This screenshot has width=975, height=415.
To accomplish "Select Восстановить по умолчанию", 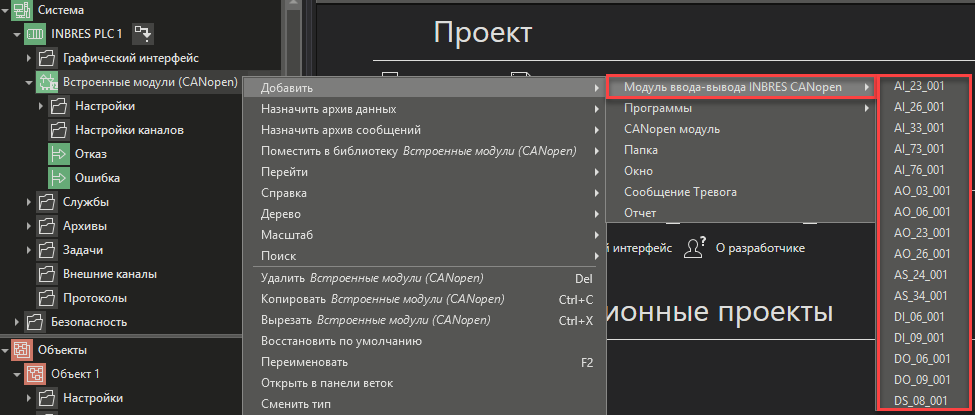I will tap(424, 341).
